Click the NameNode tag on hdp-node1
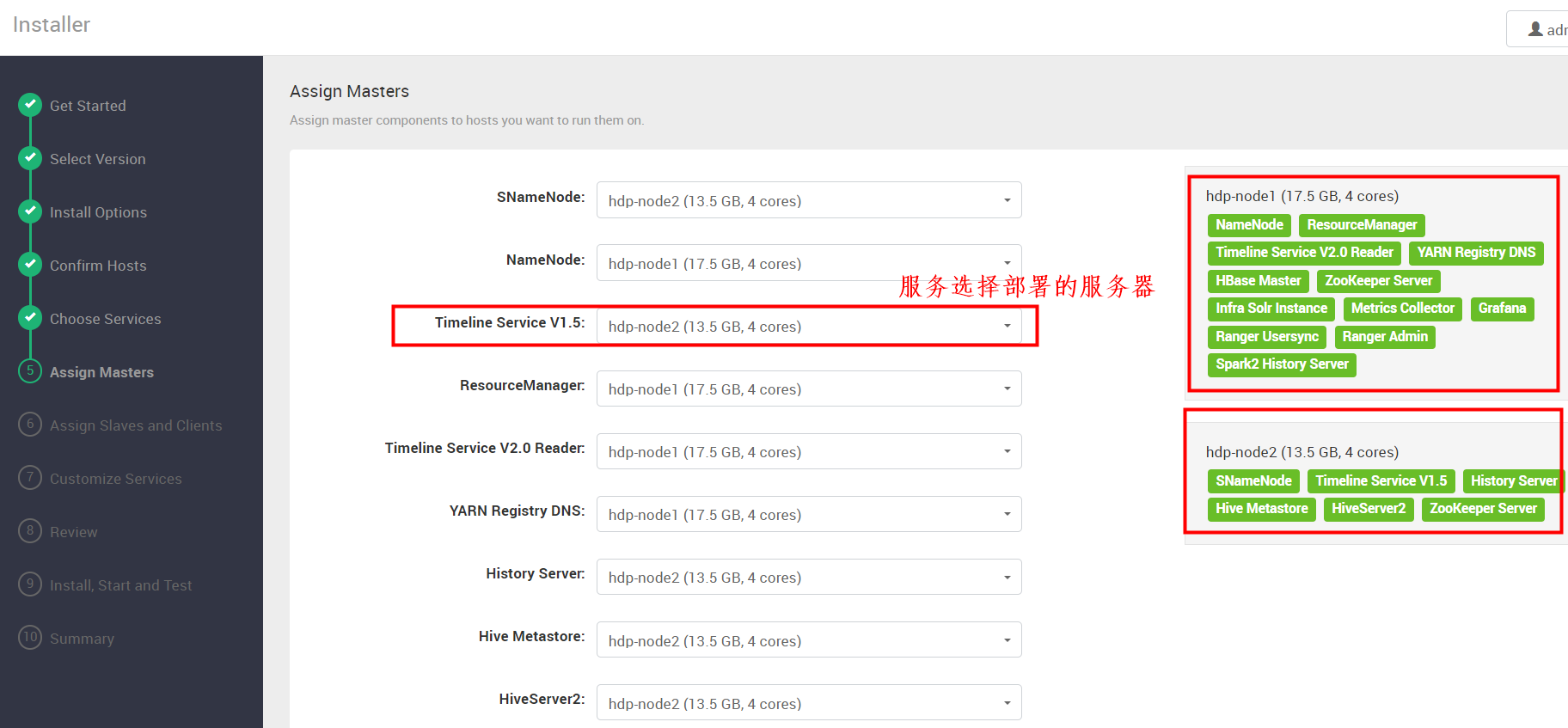This screenshot has height=728, width=1568. tap(1249, 225)
